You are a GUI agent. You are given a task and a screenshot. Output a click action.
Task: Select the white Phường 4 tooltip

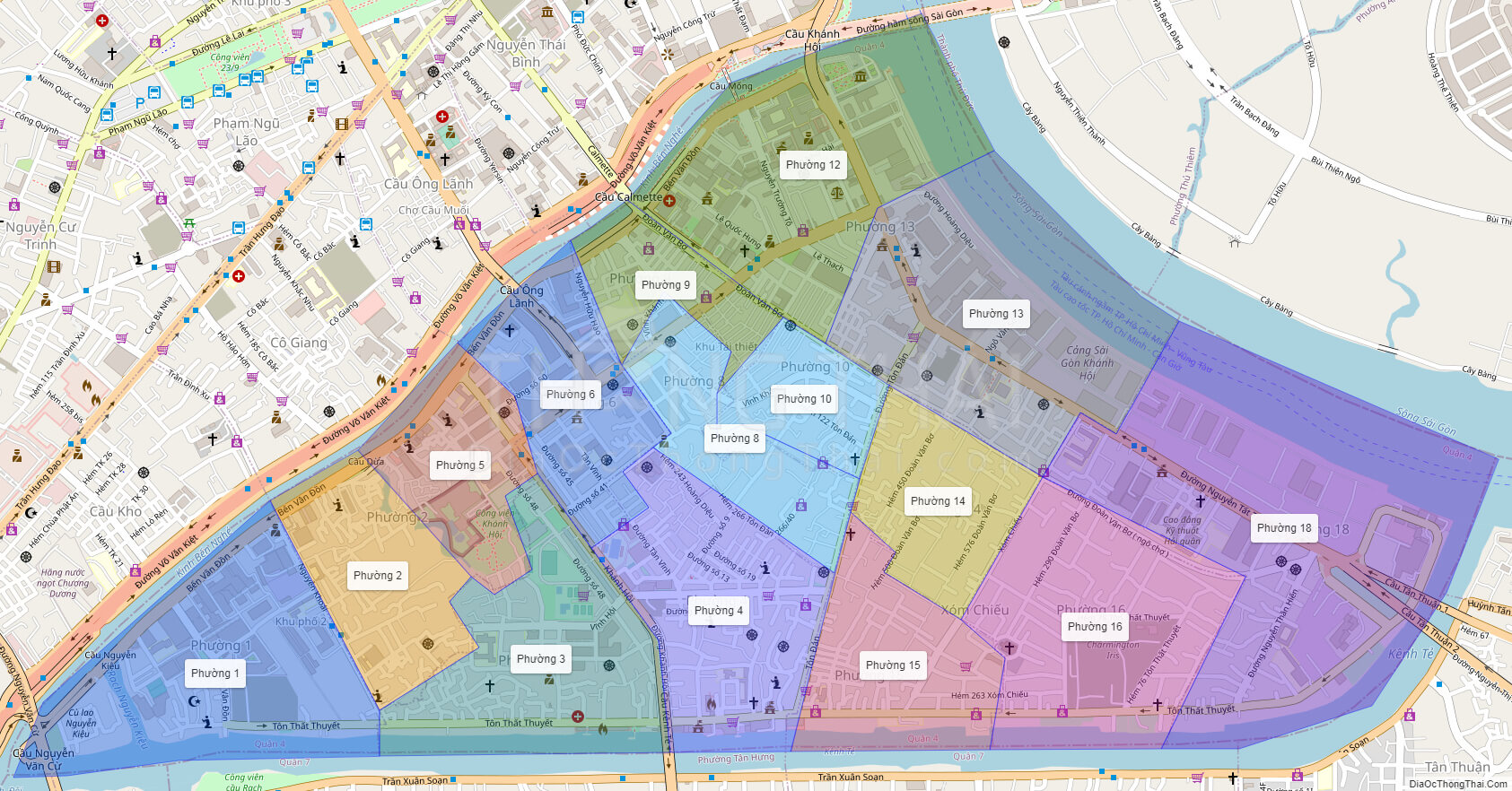(719, 611)
